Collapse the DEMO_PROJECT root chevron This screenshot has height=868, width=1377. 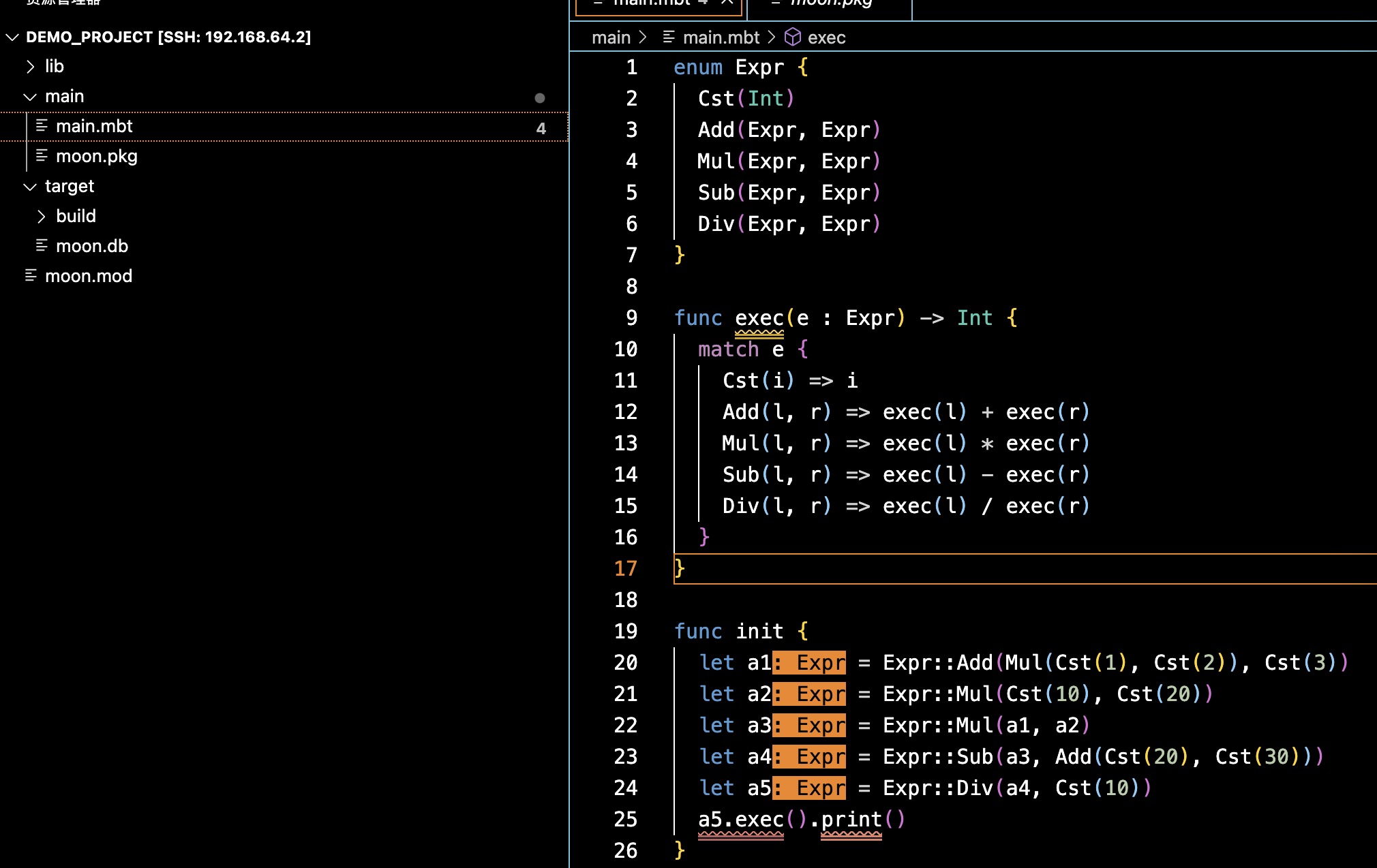pos(12,37)
